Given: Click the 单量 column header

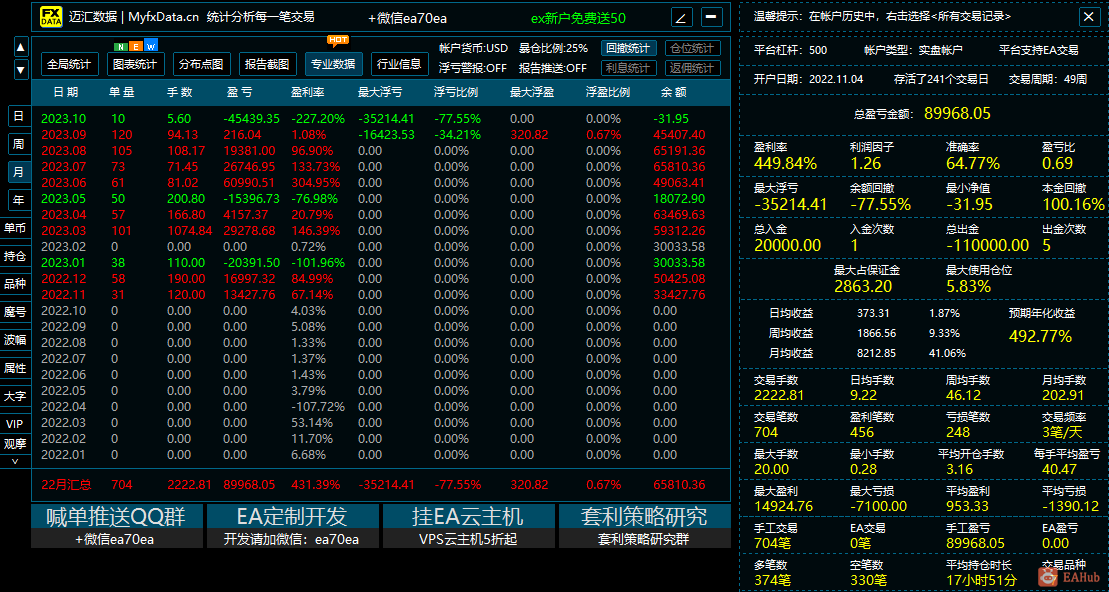Looking at the screenshot, I should pos(122,93).
